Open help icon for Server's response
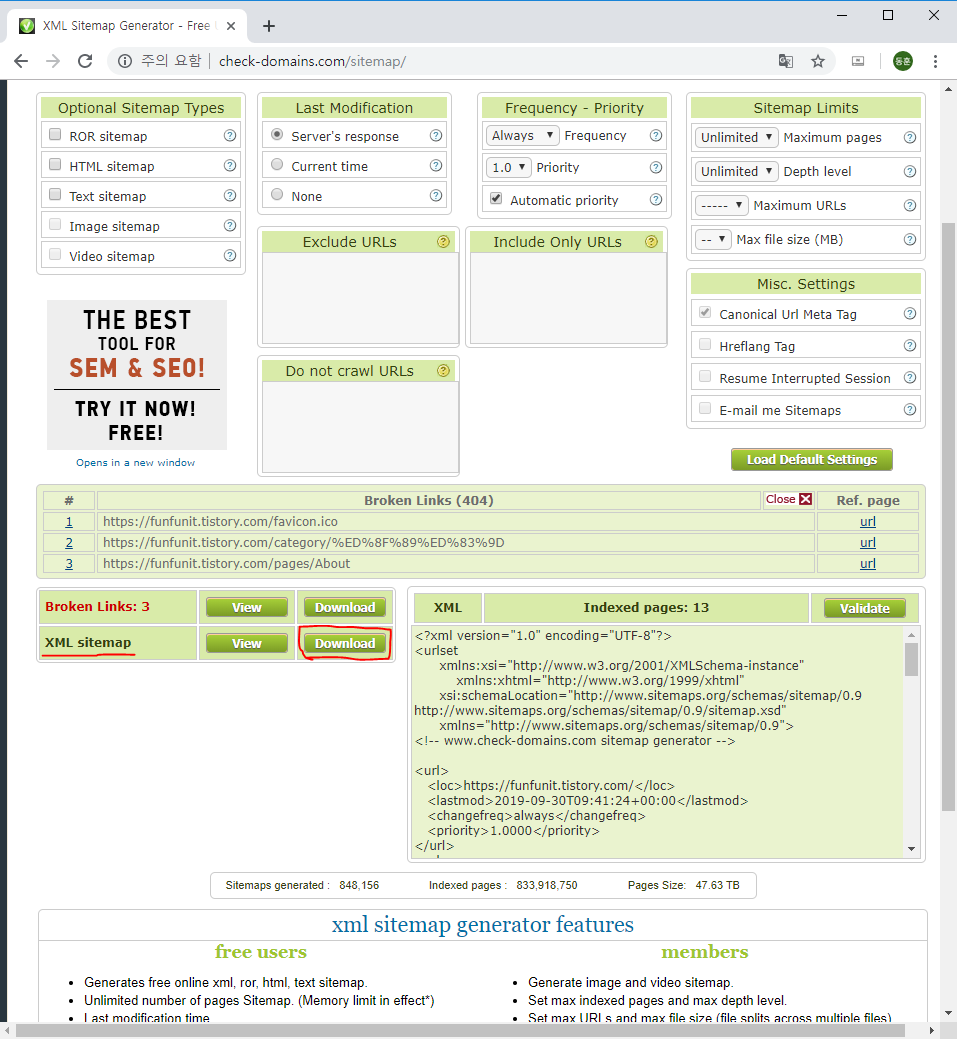Image resolution: width=957 pixels, height=1039 pixels. click(x=436, y=135)
